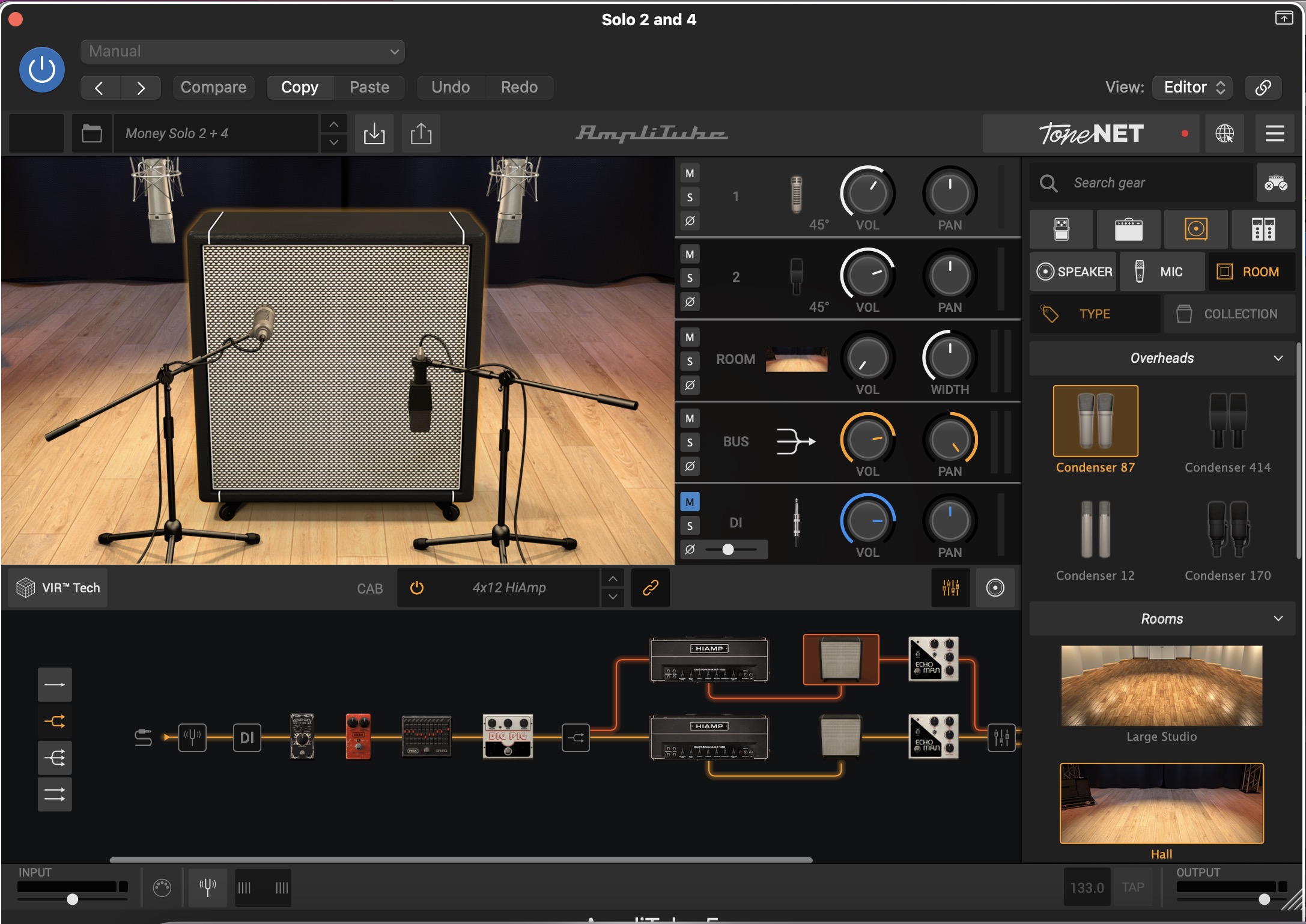This screenshot has width=1306, height=924.
Task: Click the export share preset icon
Action: click(x=421, y=133)
